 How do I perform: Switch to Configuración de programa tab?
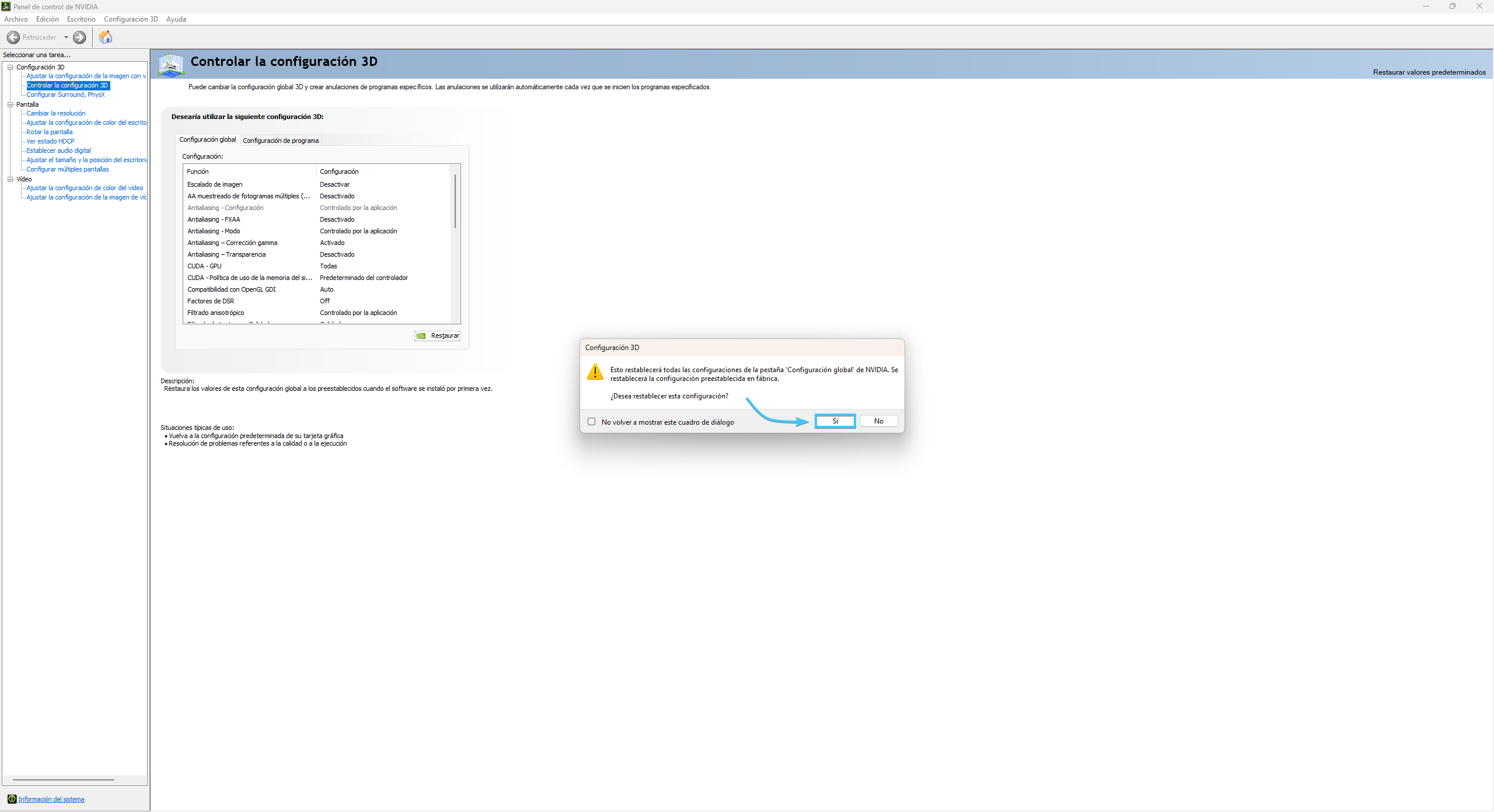[x=281, y=141]
